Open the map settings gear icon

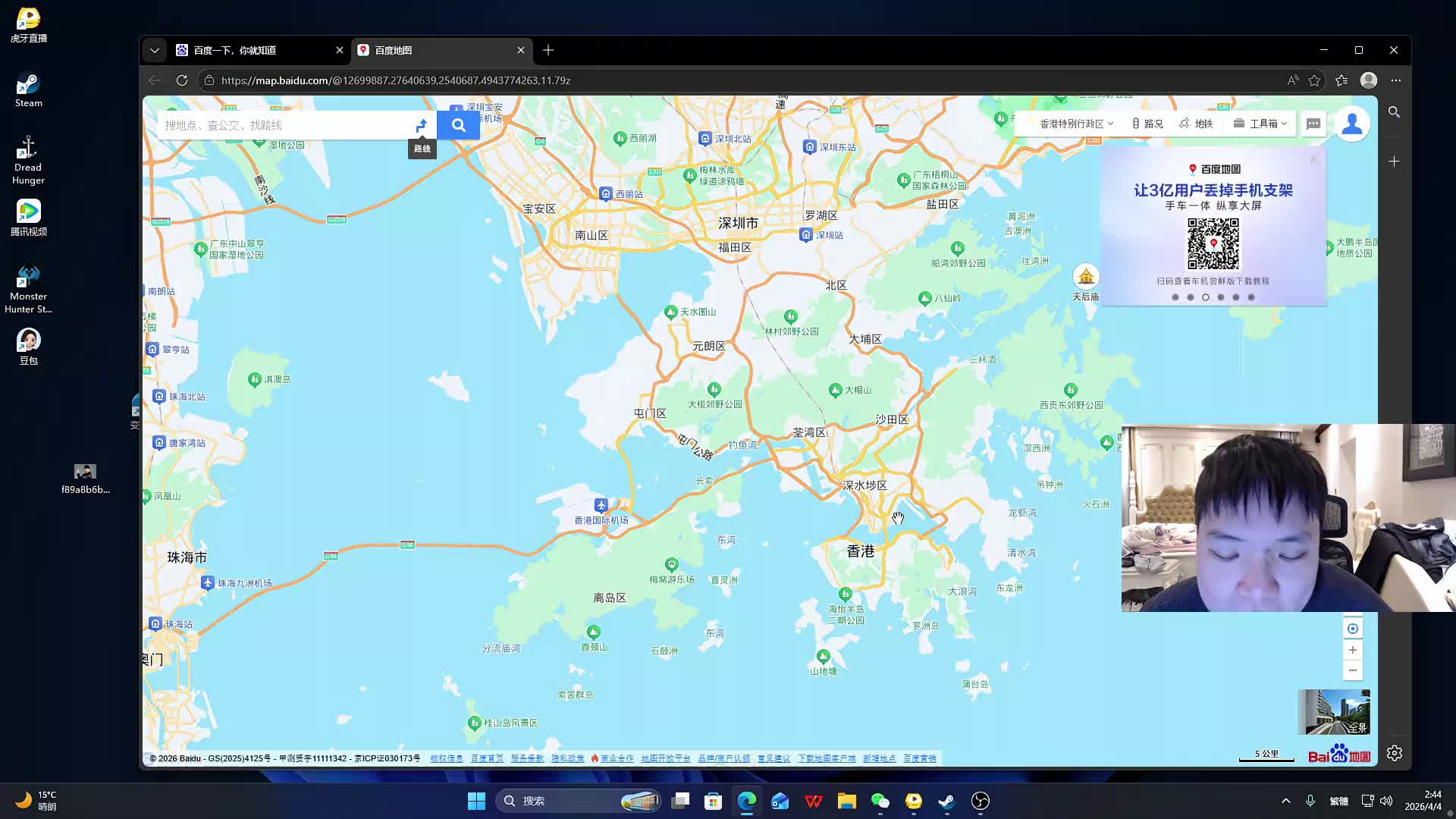1394,753
